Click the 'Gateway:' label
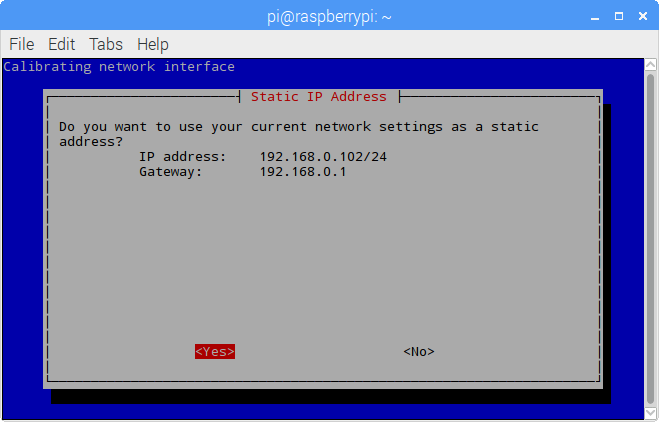 tap(171, 172)
